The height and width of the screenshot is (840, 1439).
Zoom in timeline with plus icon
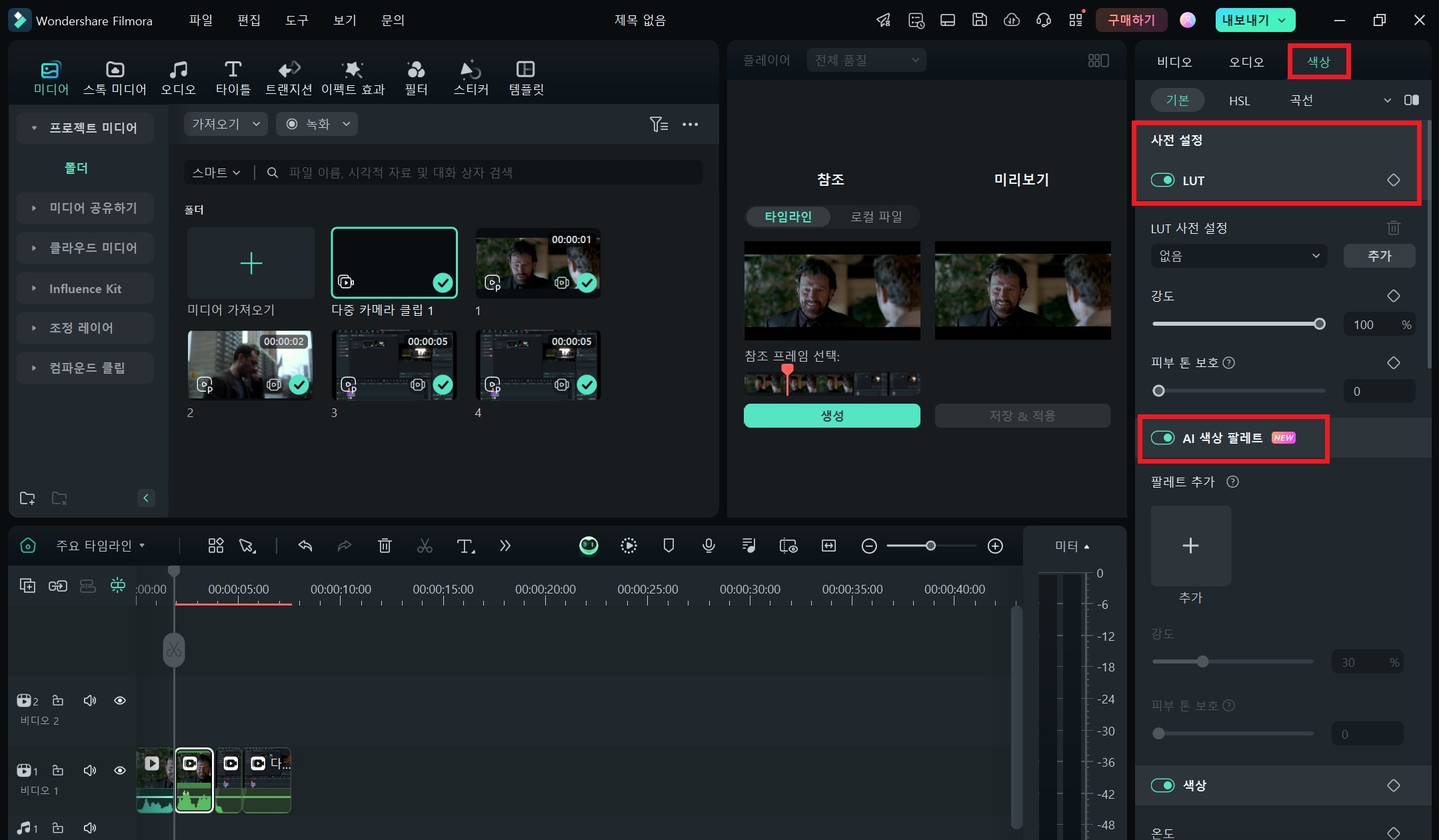995,546
